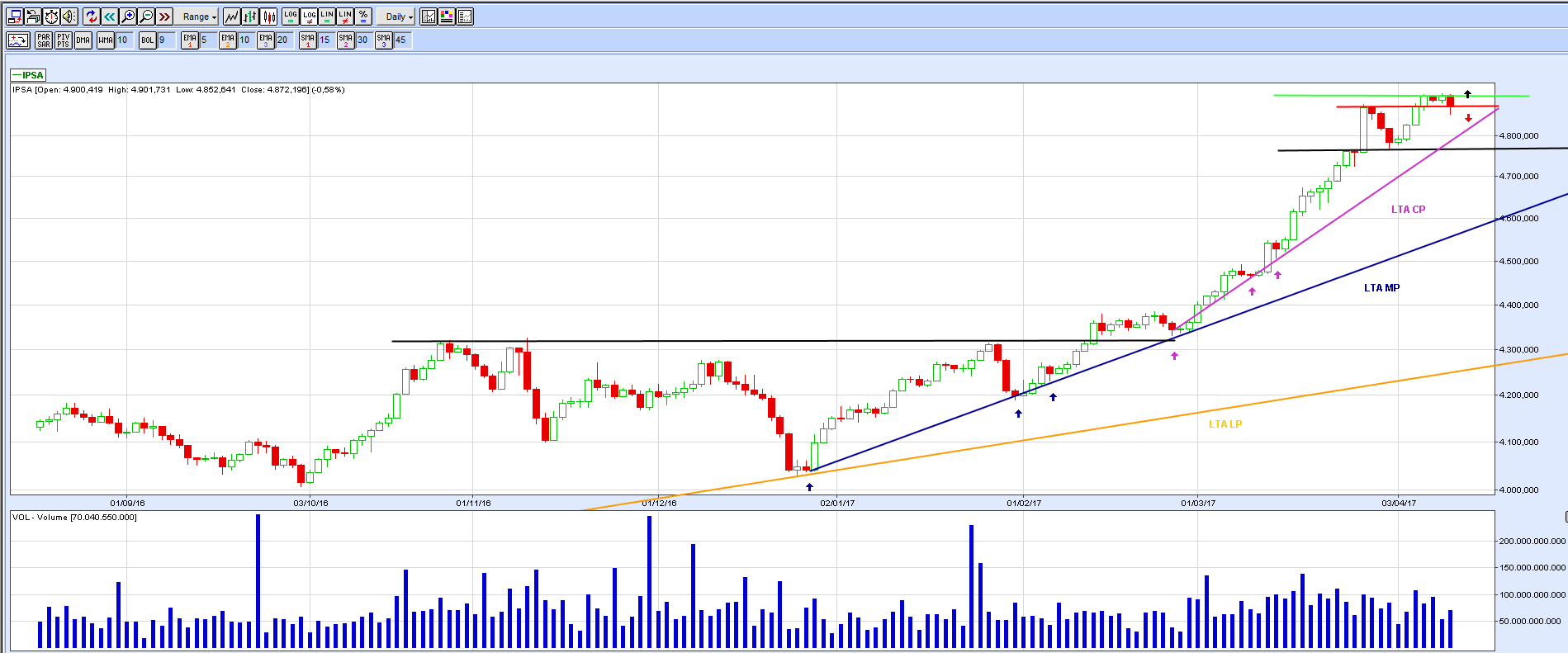Toggle the EMA 1 indicator

190,40
